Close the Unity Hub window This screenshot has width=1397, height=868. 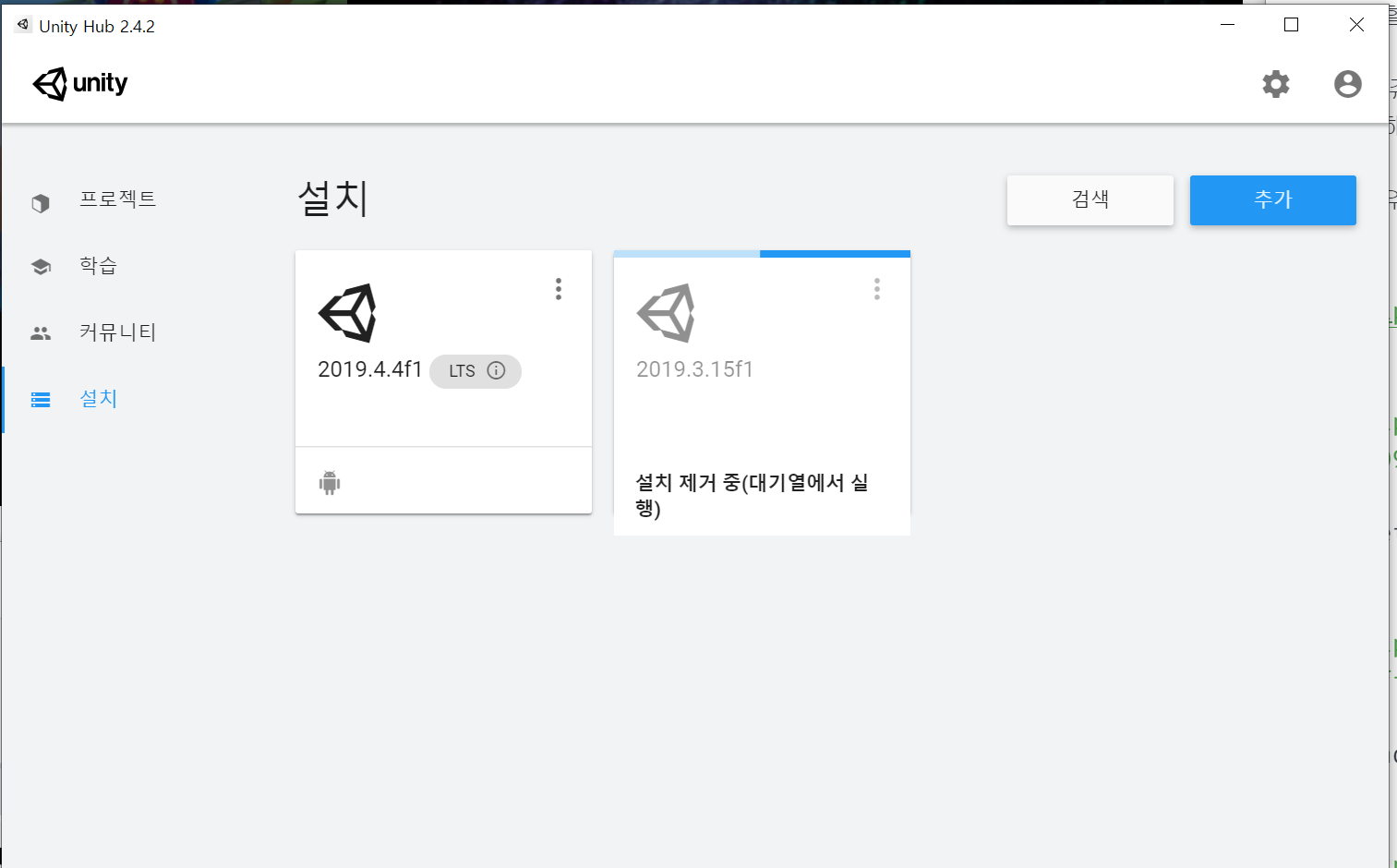point(1356,25)
